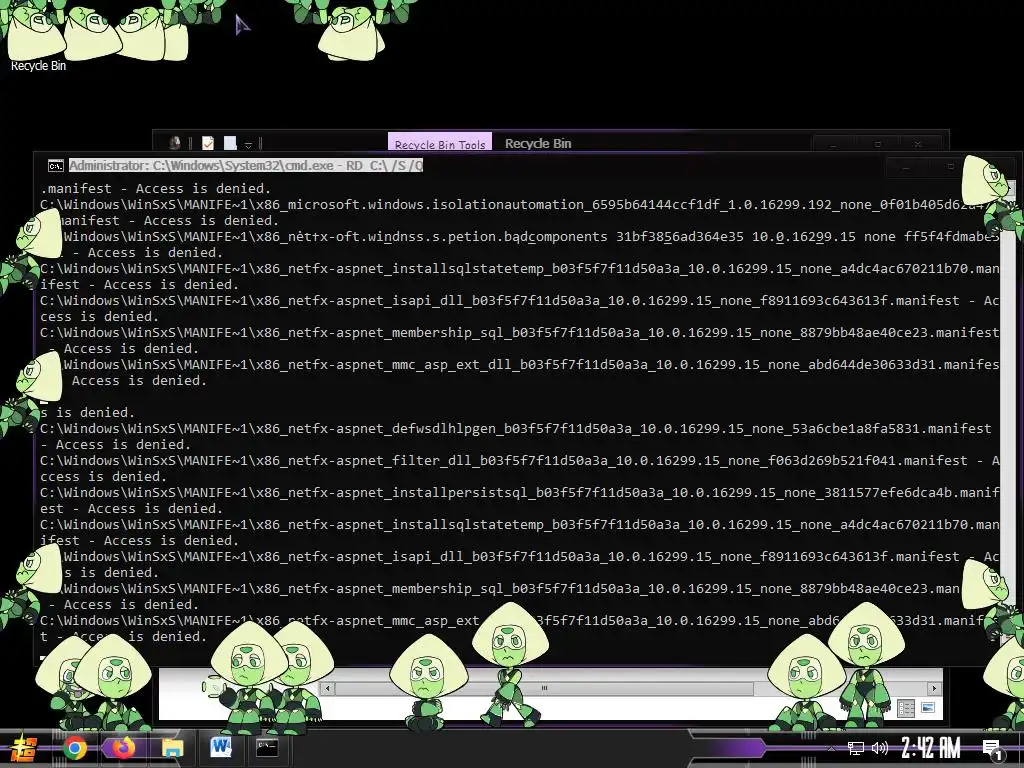Image resolution: width=1024 pixels, height=768 pixels.
Task: Click right arrow of Recycle Bin horizontal scrollbar
Action: tap(934, 688)
